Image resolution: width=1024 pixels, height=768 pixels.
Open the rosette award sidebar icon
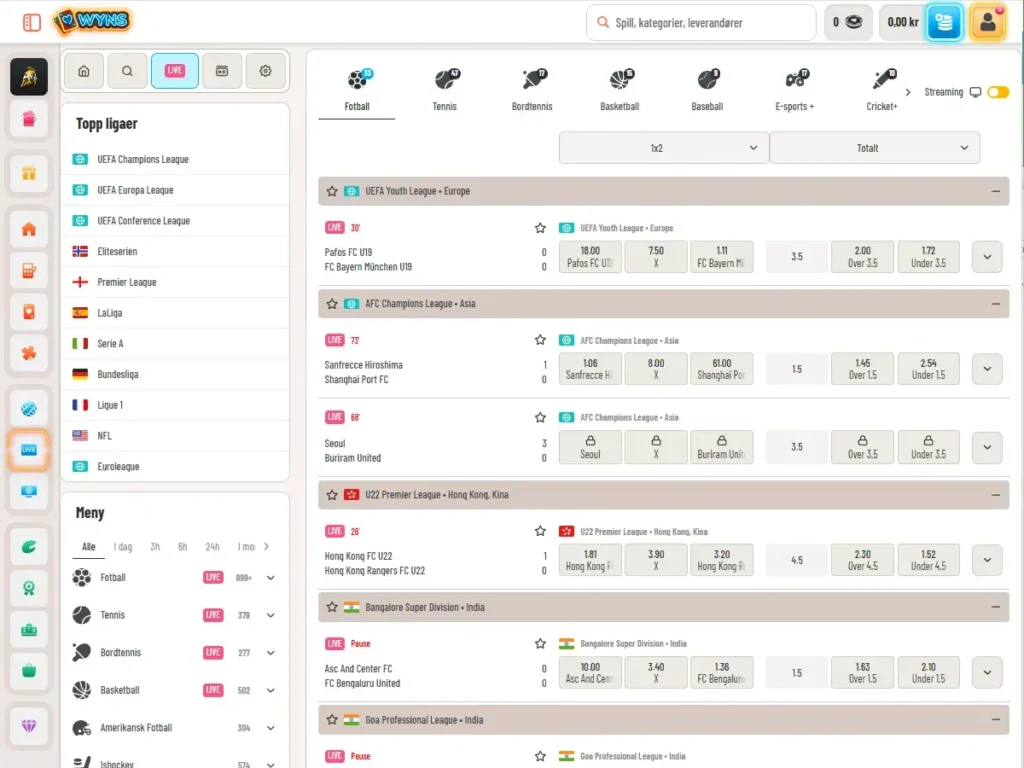pos(29,588)
